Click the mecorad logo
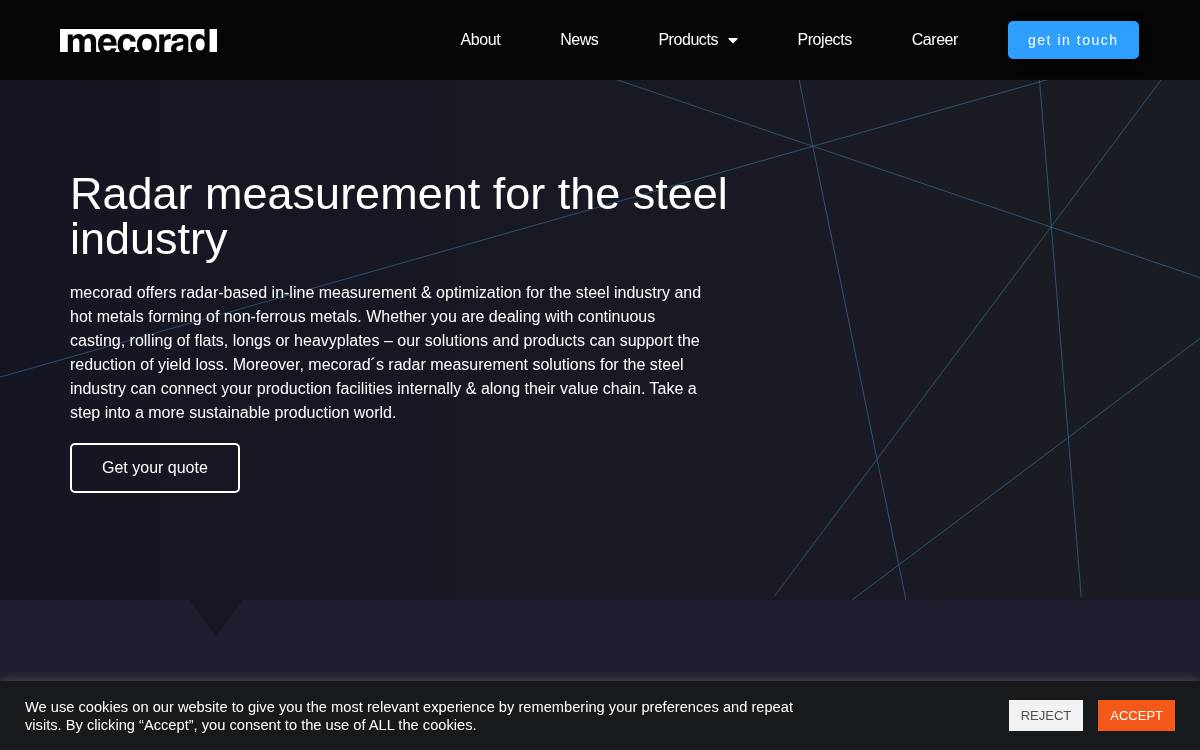Viewport: 1200px width, 750px height. click(x=138, y=40)
